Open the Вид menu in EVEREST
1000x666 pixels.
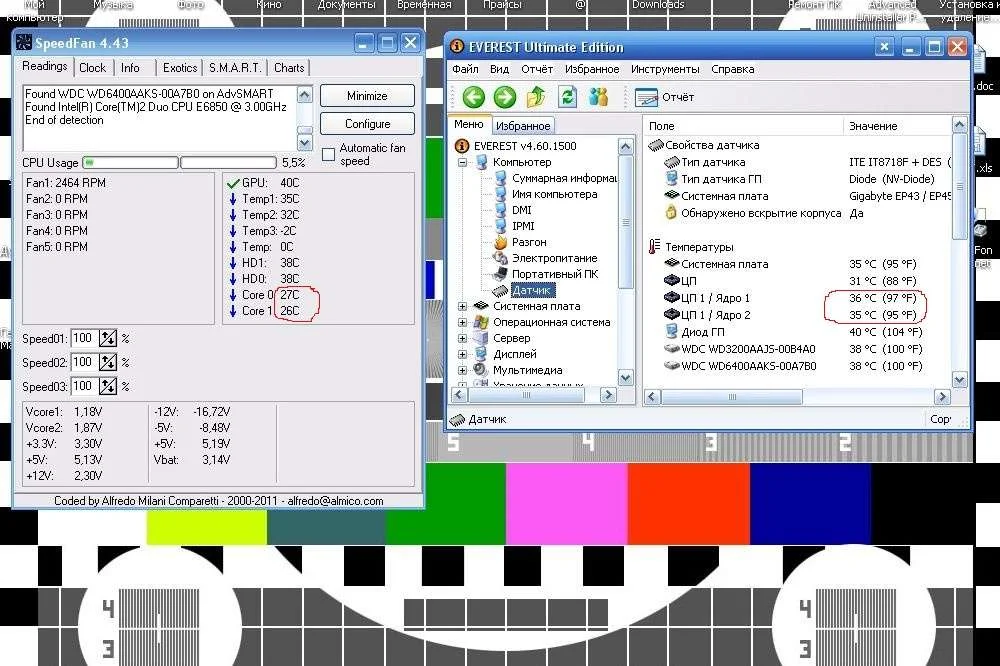(x=499, y=69)
